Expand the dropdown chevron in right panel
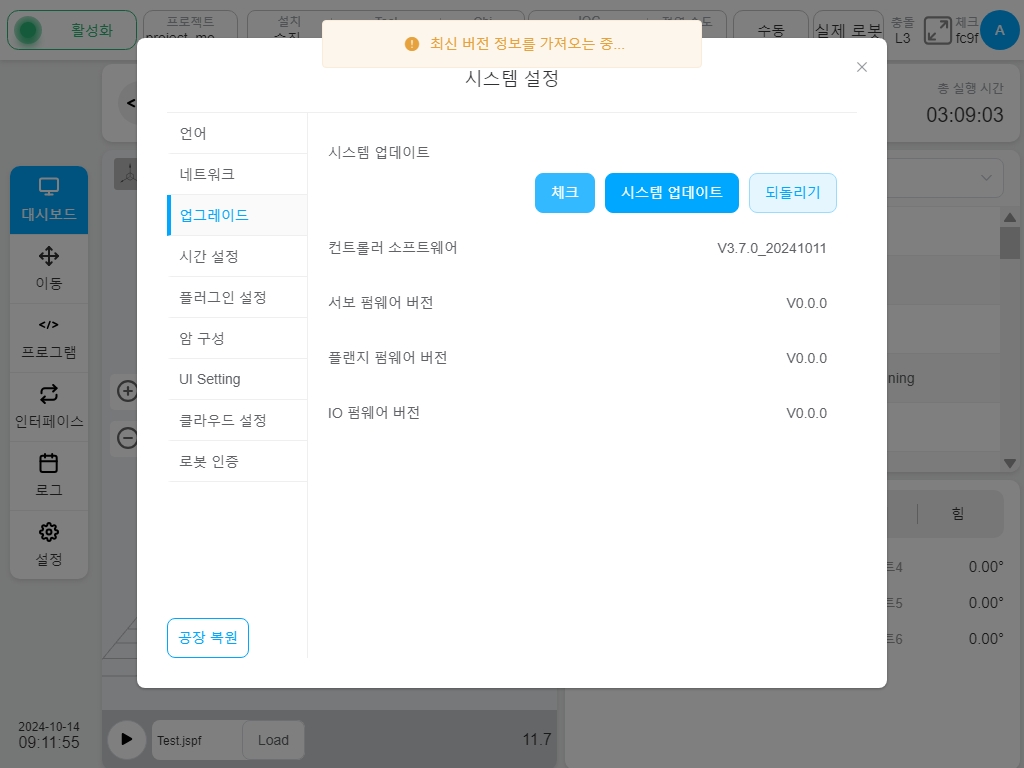Screen dimensions: 1024x768 click(x=986, y=178)
